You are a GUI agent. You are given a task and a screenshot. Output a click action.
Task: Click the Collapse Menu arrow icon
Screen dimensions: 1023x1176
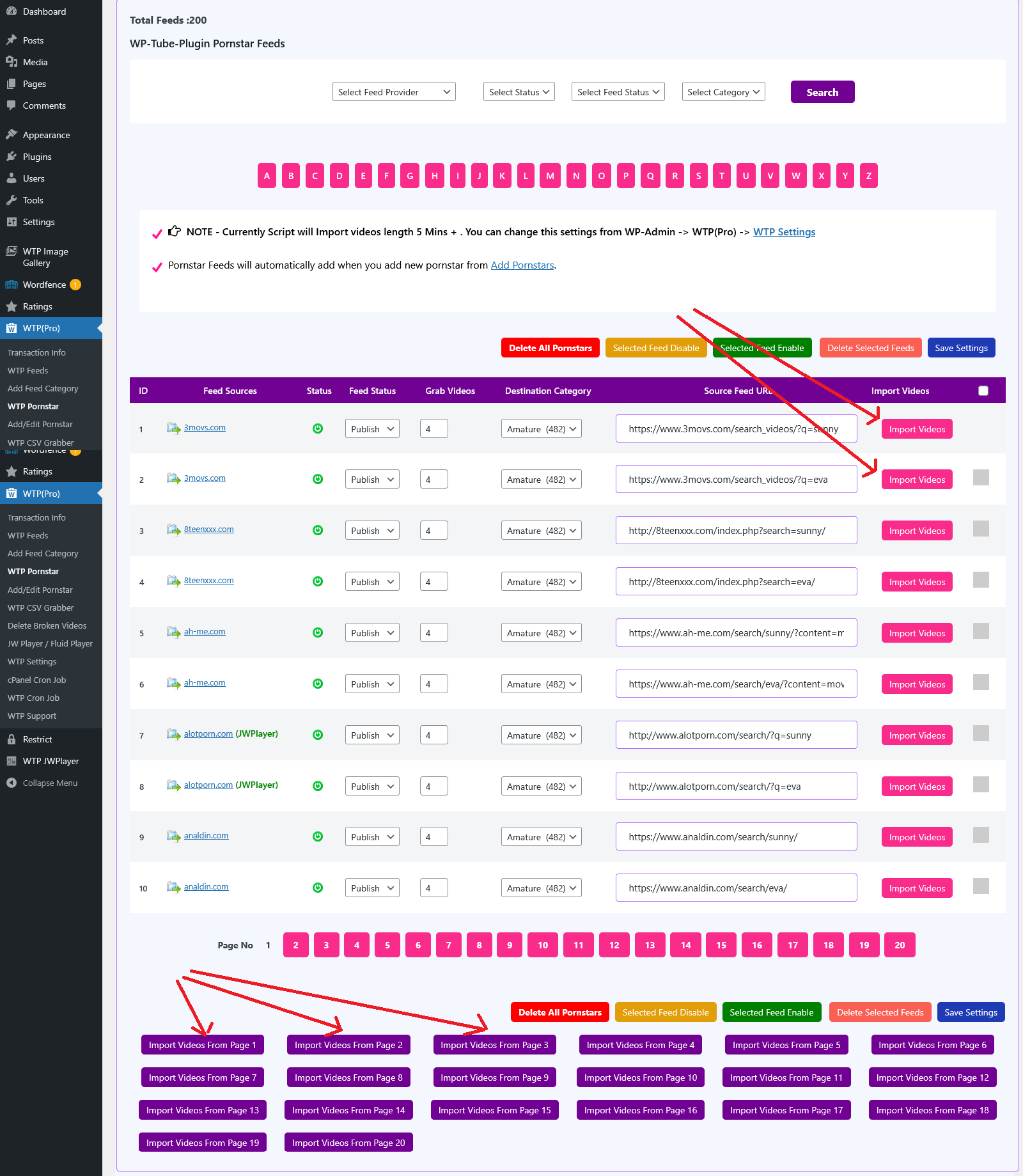tap(12, 783)
